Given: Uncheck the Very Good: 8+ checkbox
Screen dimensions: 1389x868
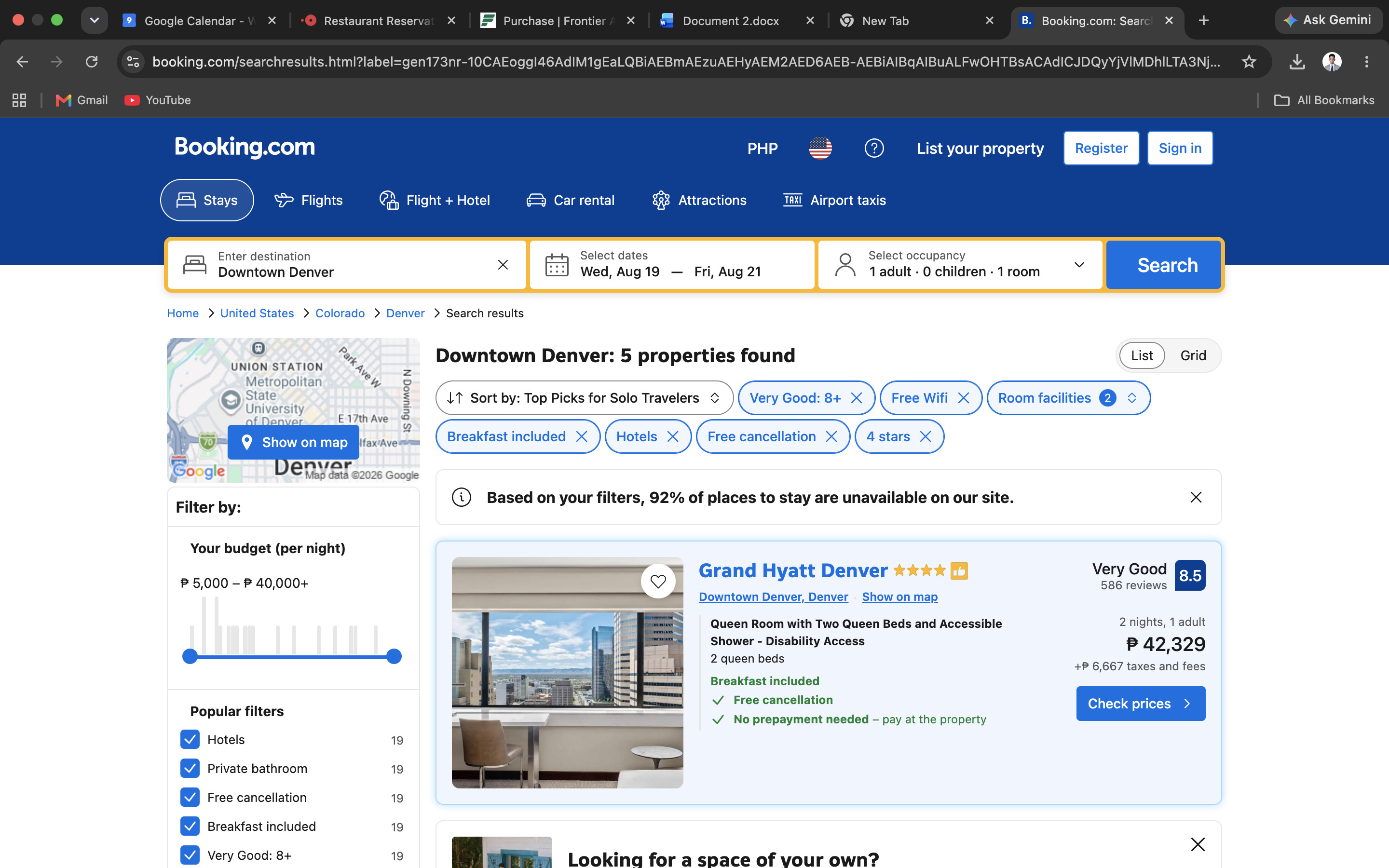Looking at the screenshot, I should coord(190,855).
